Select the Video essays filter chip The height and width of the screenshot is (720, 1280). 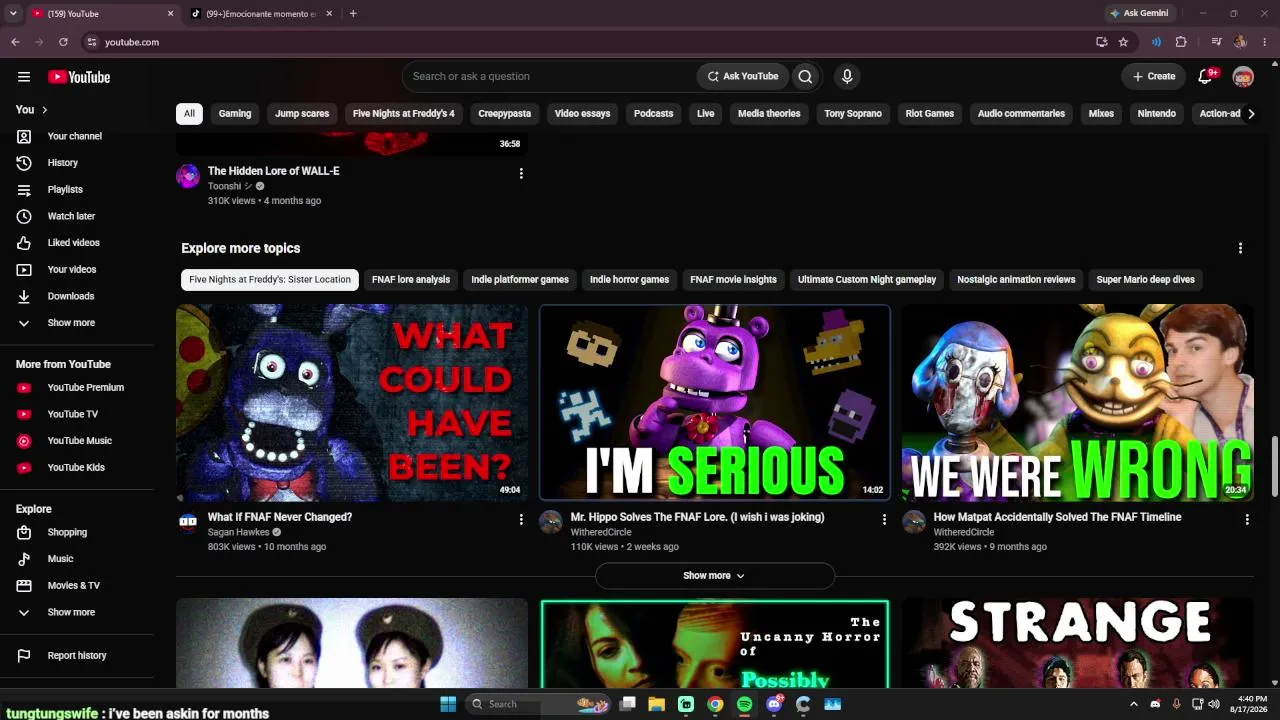(x=582, y=114)
